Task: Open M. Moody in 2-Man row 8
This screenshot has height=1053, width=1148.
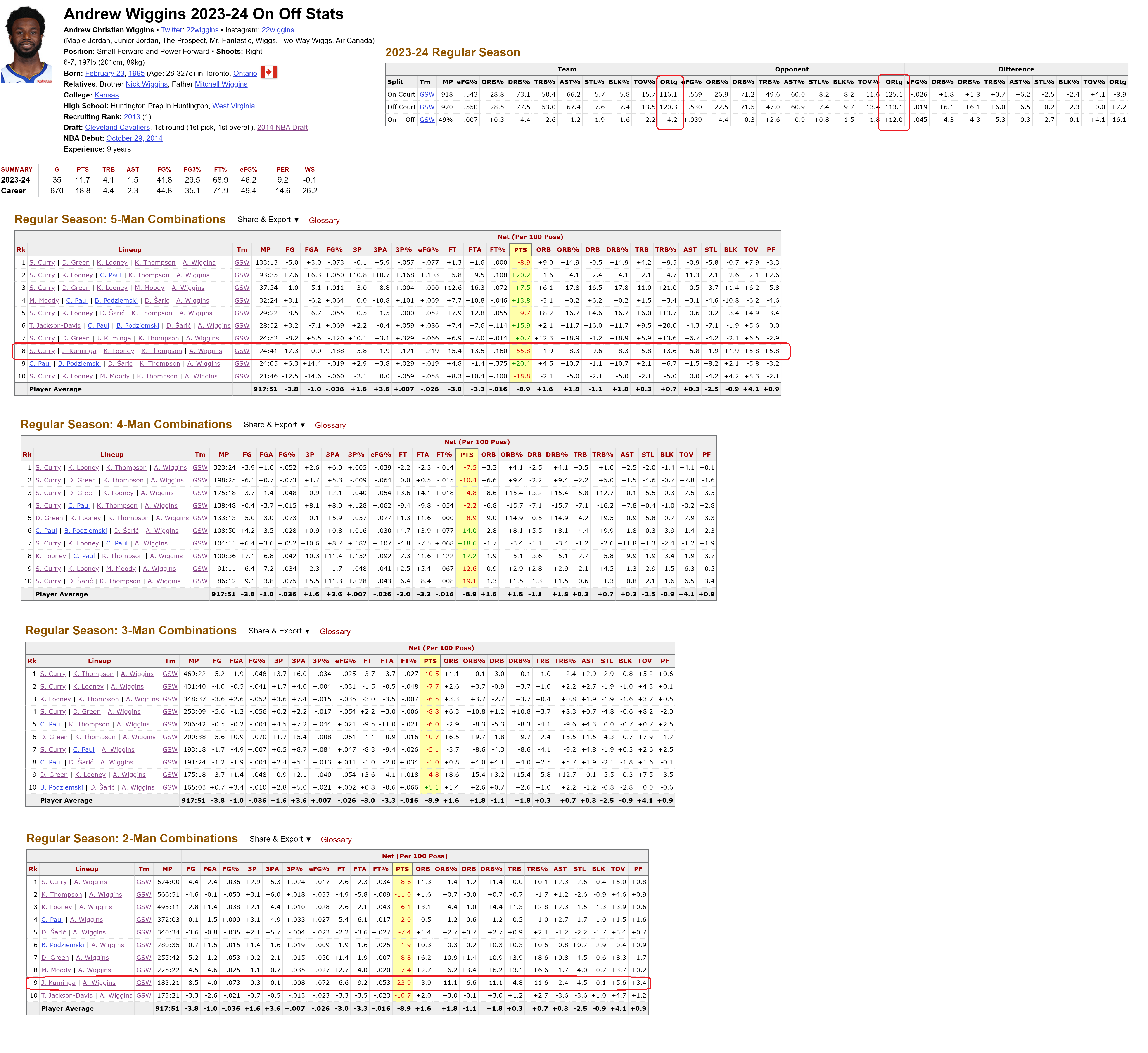Action: coord(56,970)
